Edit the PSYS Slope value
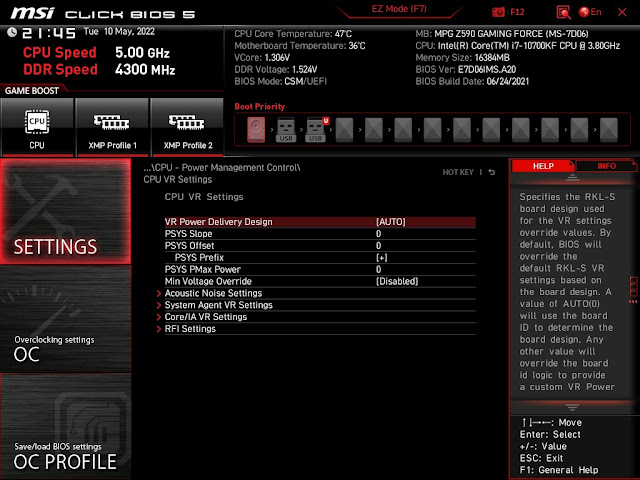This screenshot has height=480, width=640. (320, 234)
